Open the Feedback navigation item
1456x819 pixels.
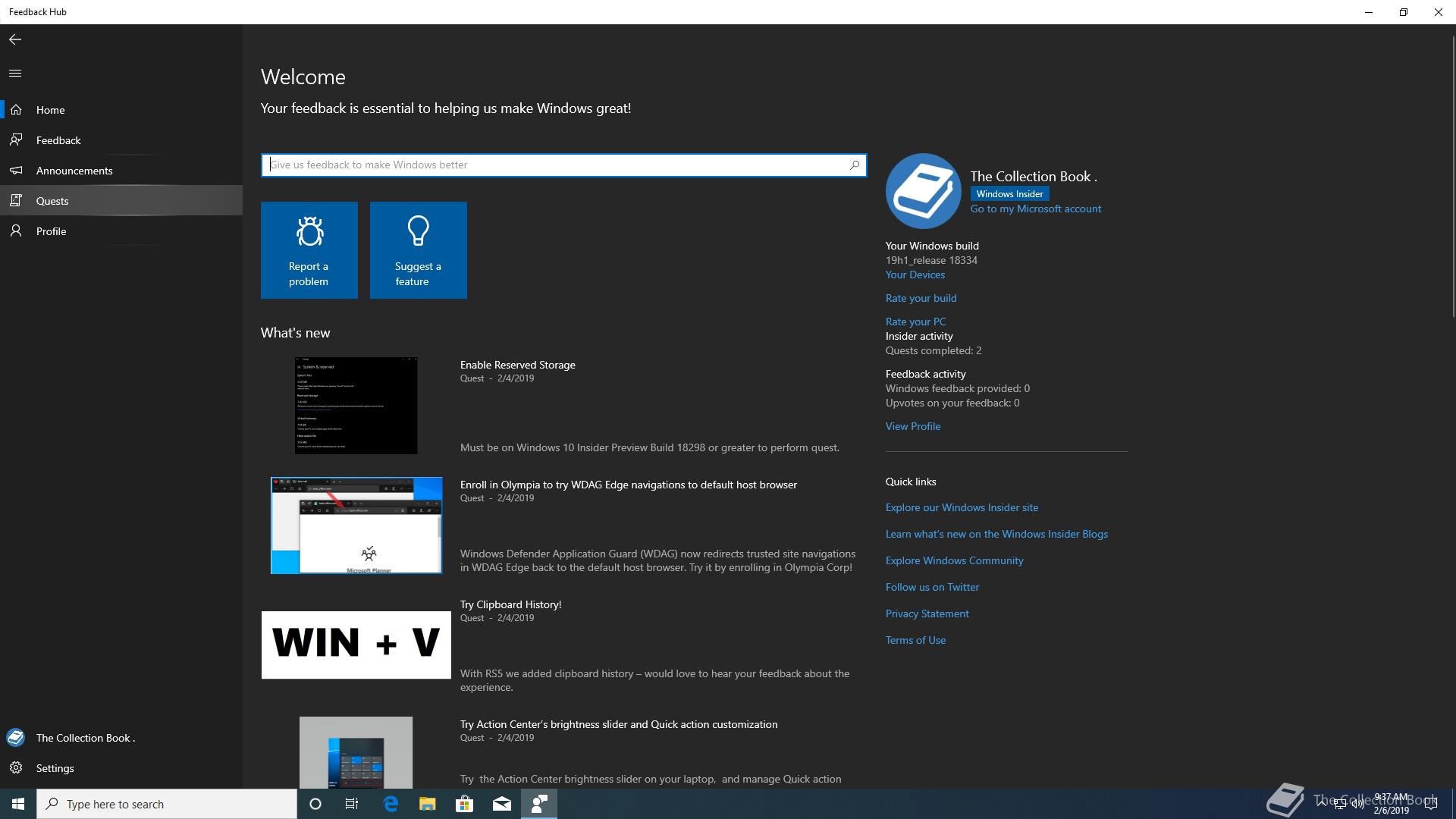[x=121, y=140]
